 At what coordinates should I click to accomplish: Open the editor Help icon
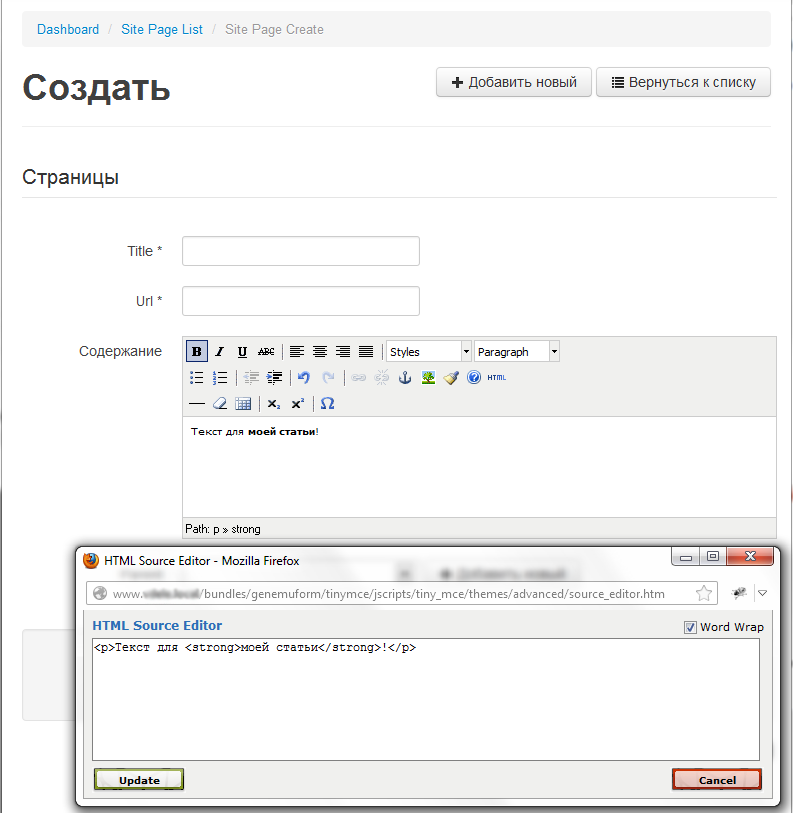(474, 377)
